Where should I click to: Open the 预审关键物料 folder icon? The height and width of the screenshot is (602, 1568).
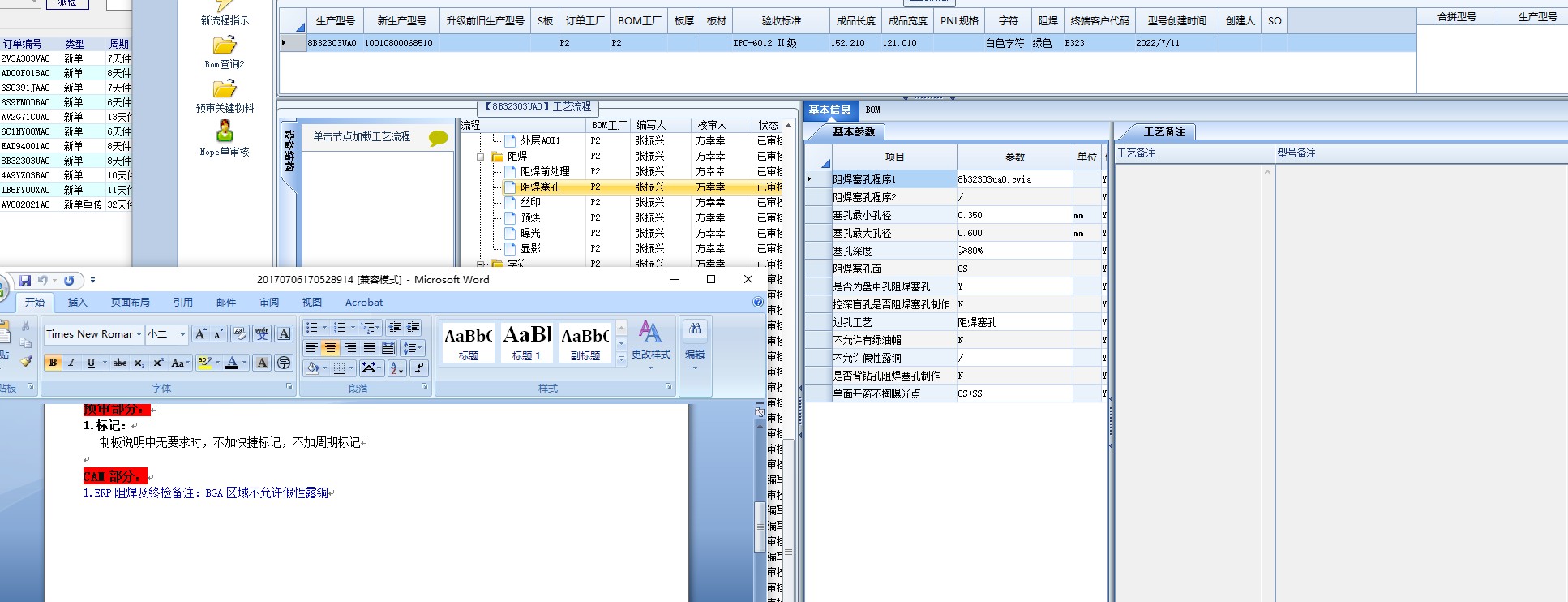[225, 89]
